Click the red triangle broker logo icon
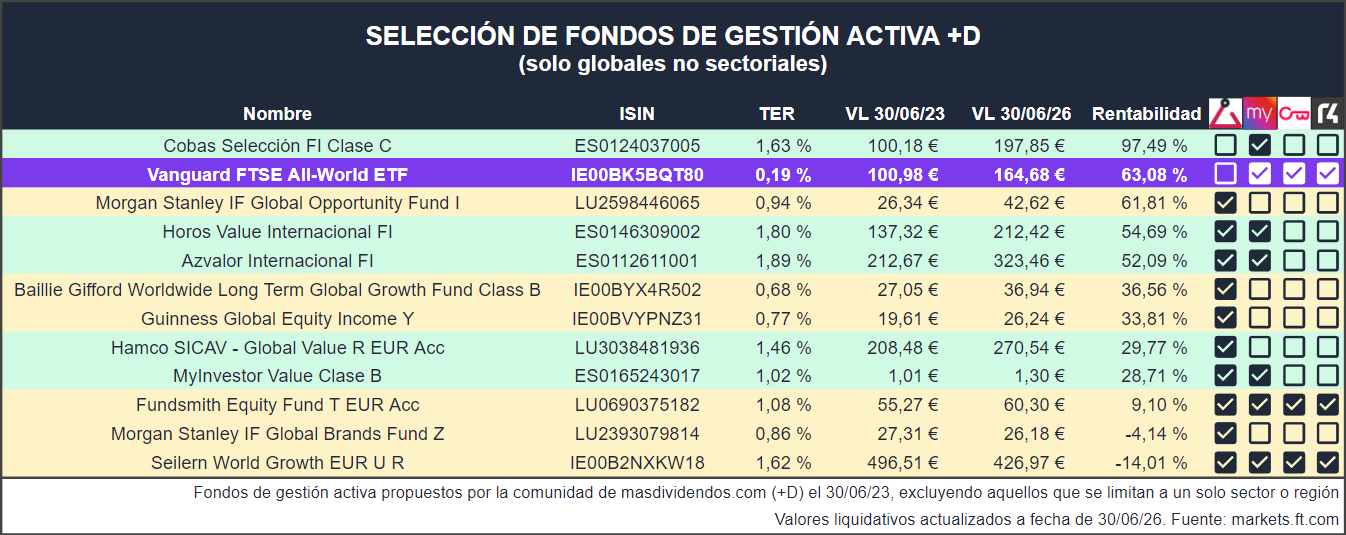Image resolution: width=1346 pixels, height=535 pixels. point(1226,112)
